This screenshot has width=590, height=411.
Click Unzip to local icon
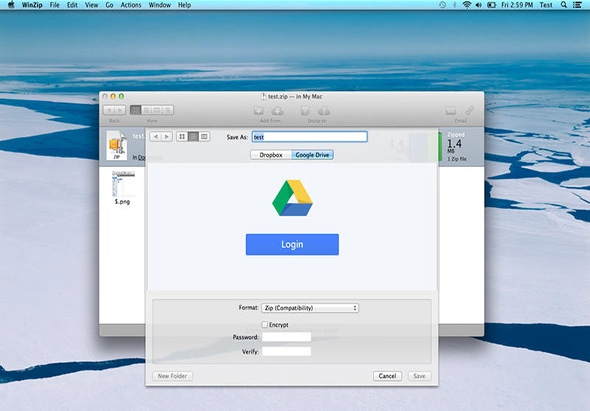pyautogui.click(x=305, y=110)
